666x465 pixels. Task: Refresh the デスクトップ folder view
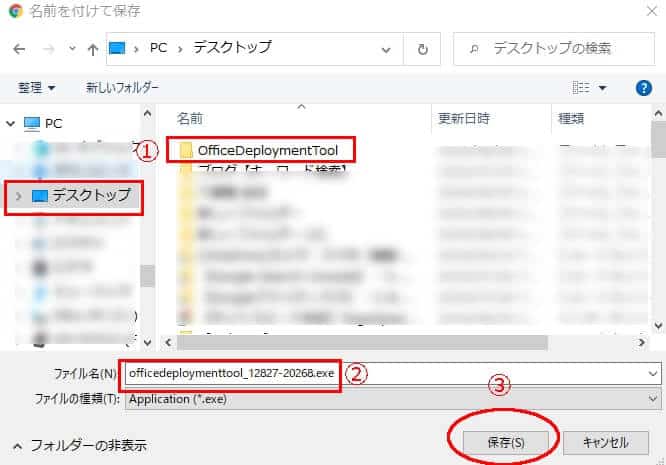[422, 49]
